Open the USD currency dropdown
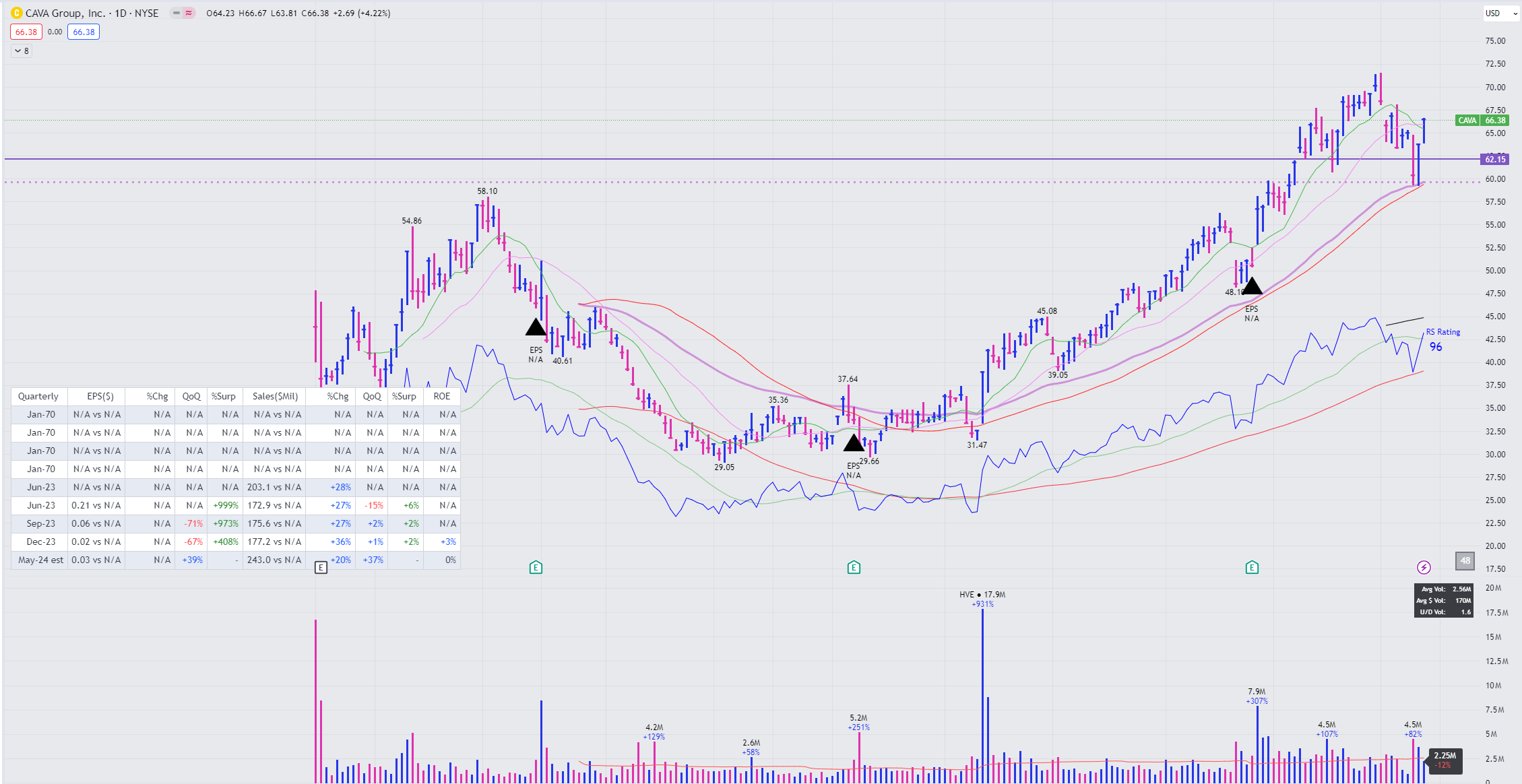1522x784 pixels. (x=1501, y=13)
